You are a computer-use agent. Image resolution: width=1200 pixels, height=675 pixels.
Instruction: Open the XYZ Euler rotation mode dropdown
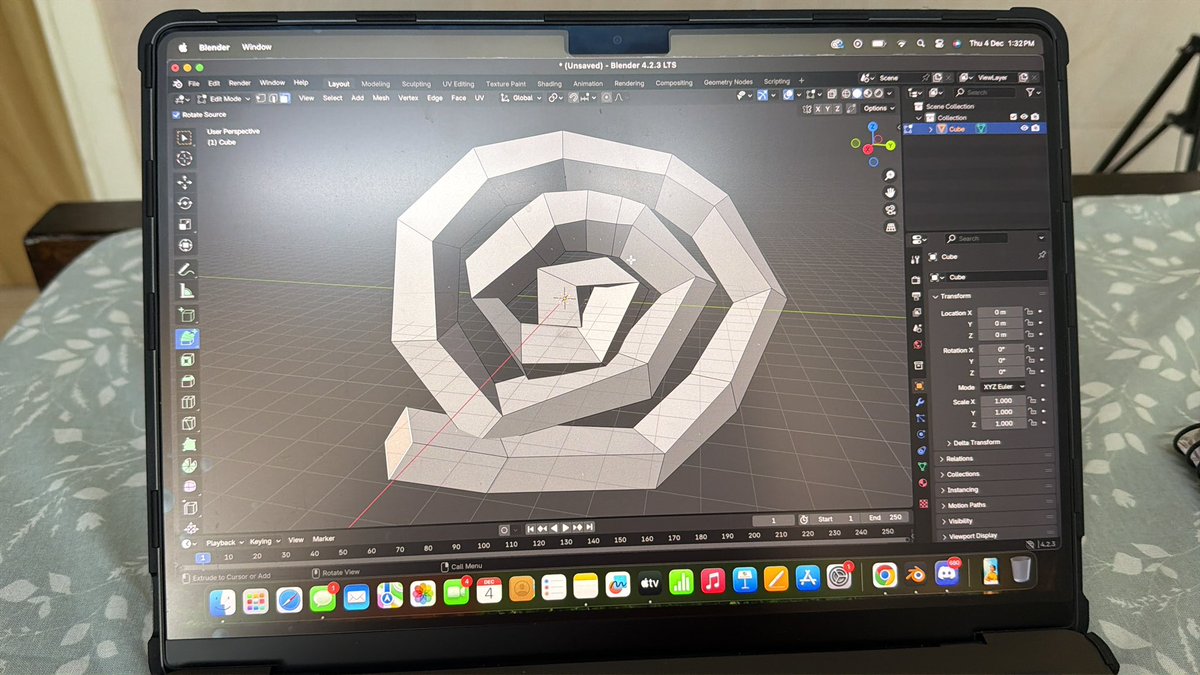(x=1004, y=387)
